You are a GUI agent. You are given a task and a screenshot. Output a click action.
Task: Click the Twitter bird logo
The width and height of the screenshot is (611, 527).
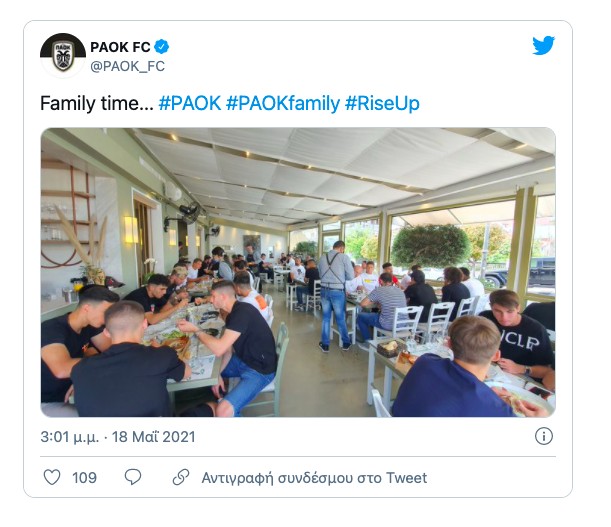pos(543,45)
